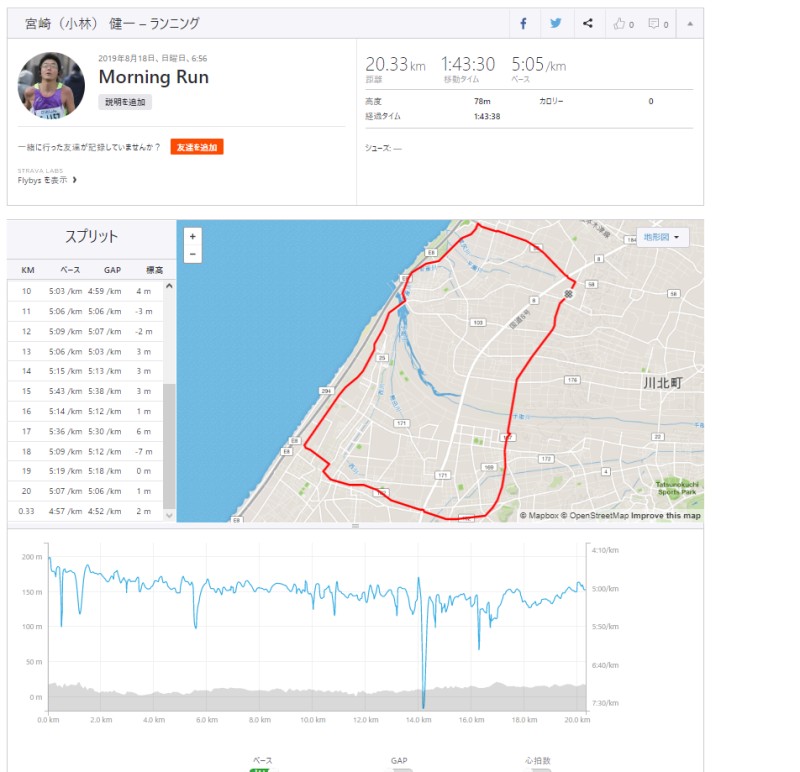This screenshot has width=800, height=772.
Task: Share the activity on Twitter
Action: click(x=555, y=24)
